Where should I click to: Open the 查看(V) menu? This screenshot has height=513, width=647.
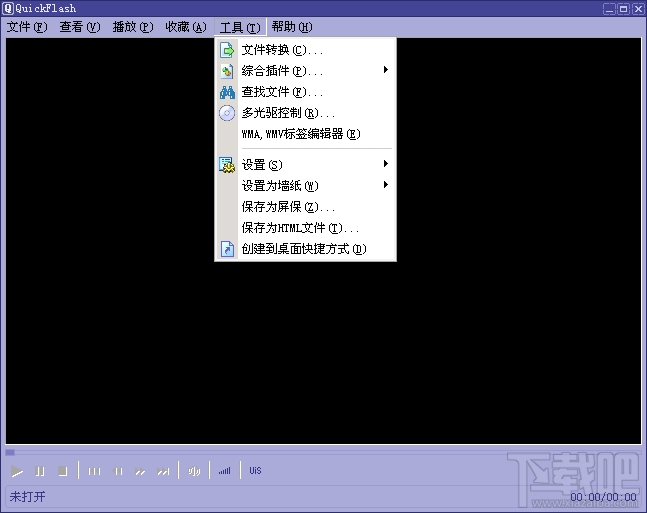pyautogui.click(x=80, y=27)
